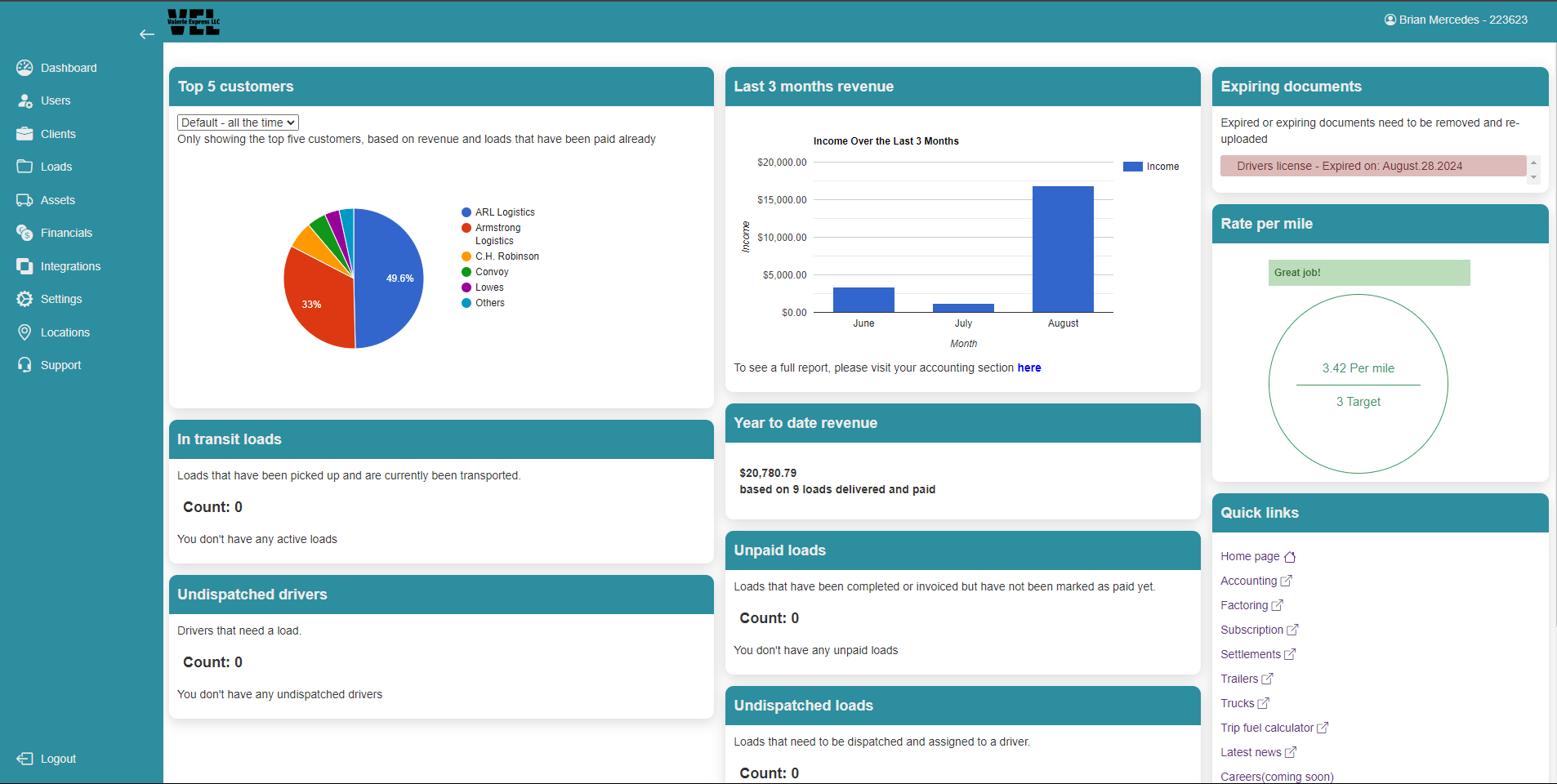Screen dimensions: 1557x784
Task: Collapse sidebar with the back arrow
Action: pyautogui.click(x=147, y=34)
